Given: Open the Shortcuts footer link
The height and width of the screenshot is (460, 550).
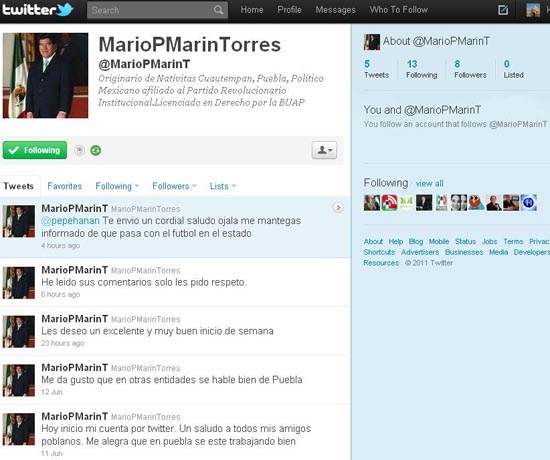Looking at the screenshot, I should [379, 252].
